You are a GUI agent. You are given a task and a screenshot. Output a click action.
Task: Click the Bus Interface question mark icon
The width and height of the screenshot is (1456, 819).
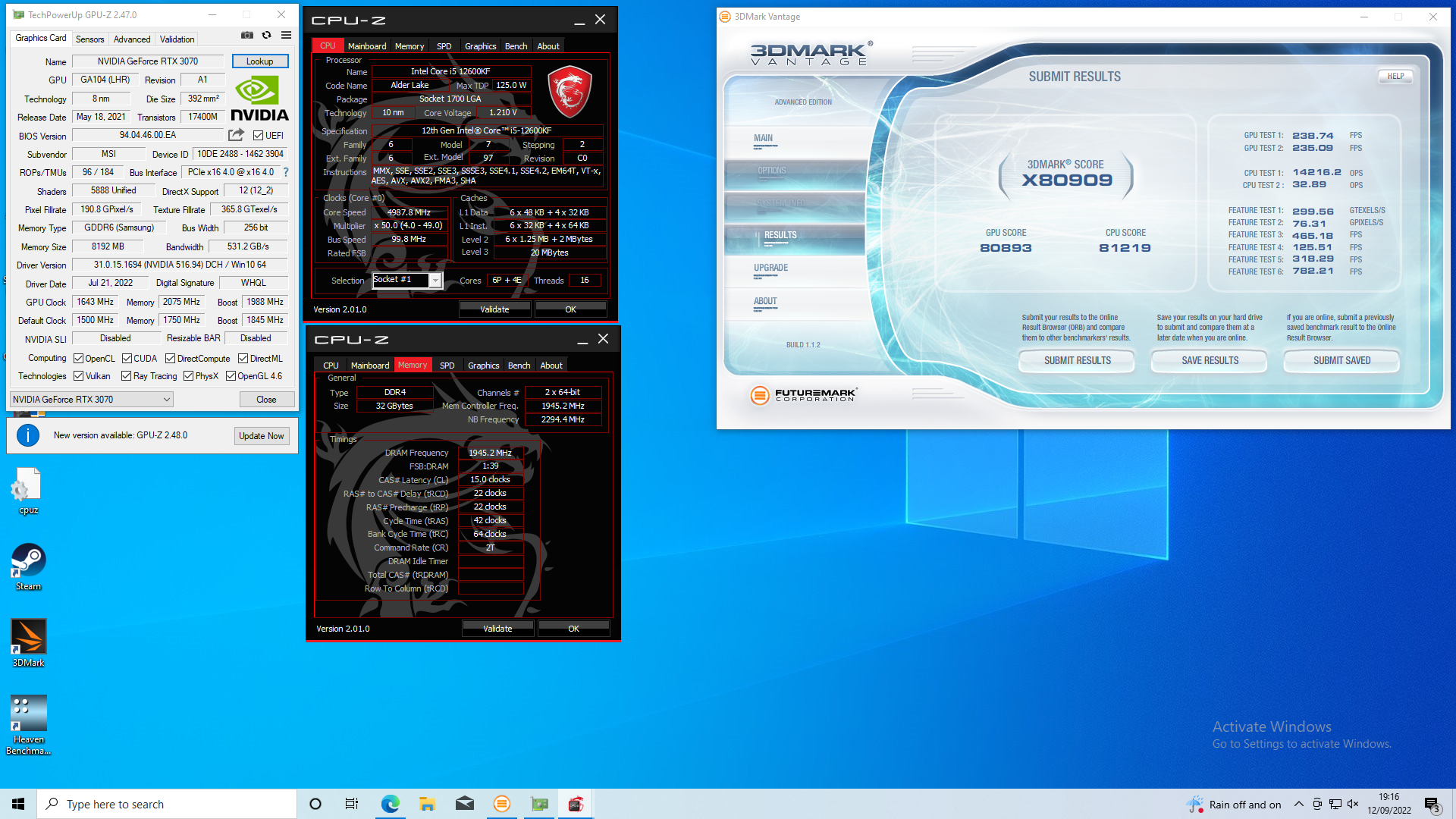coord(286,172)
